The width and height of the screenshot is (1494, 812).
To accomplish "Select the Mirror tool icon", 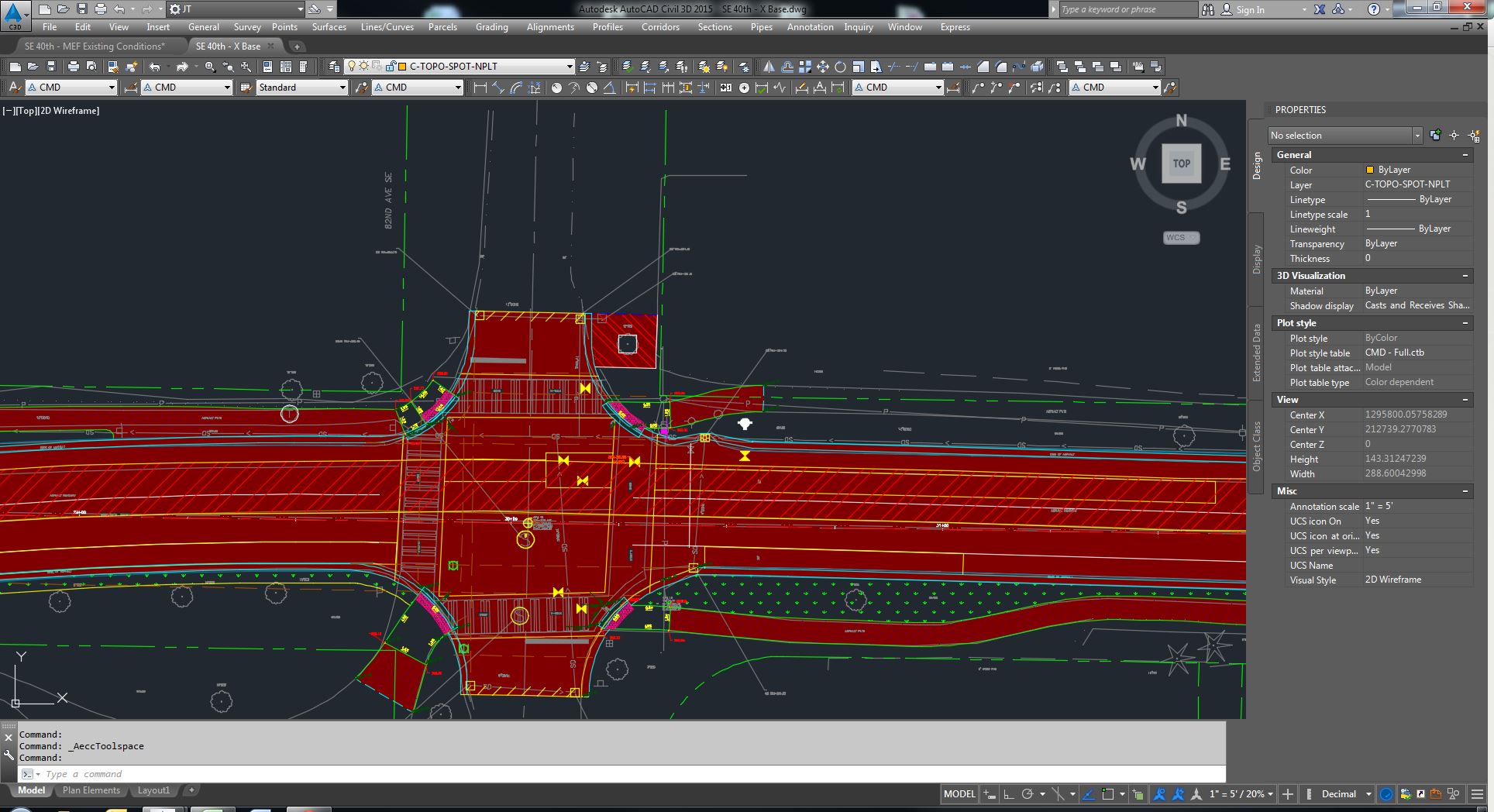I will point(768,67).
